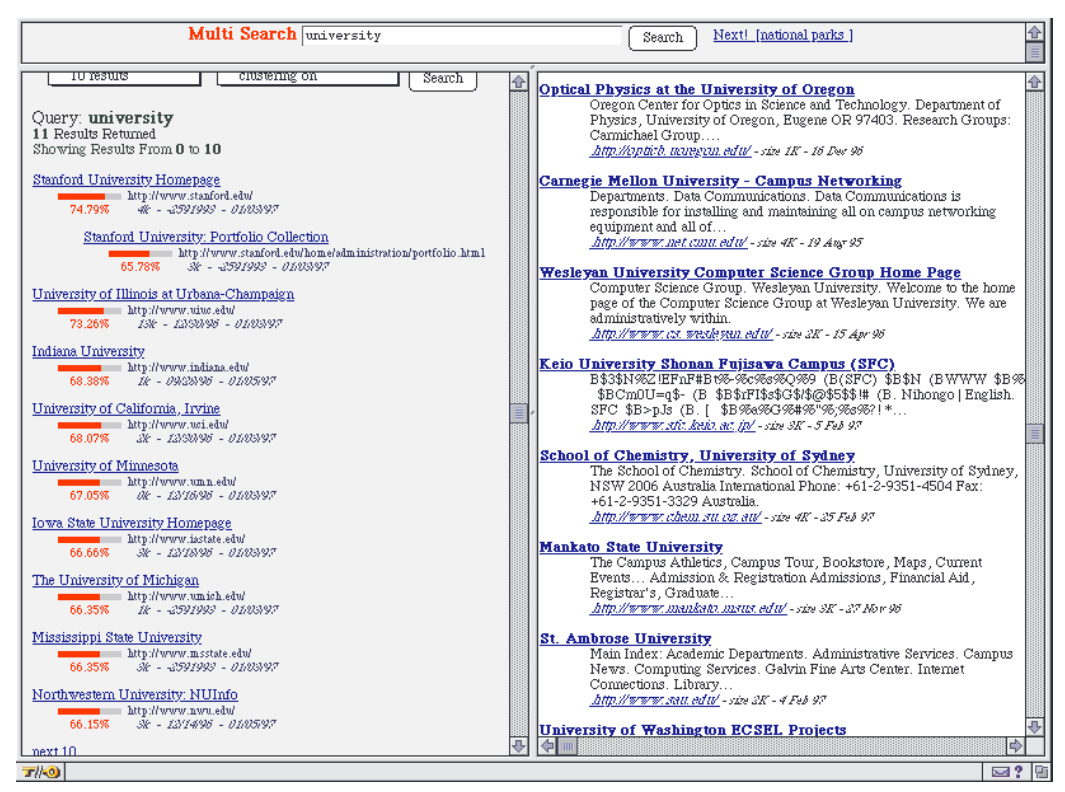Click the security key icon in status bar
The height and width of the screenshot is (792, 1065).
pos(41,772)
